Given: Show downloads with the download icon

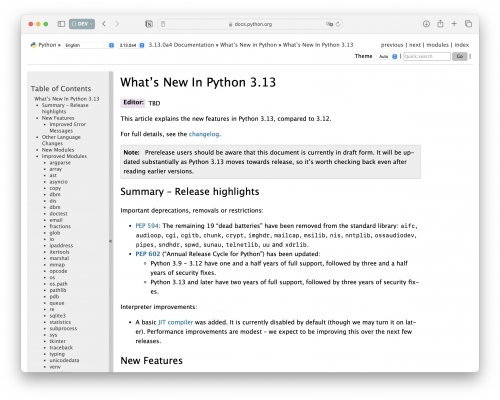Looking at the screenshot, I should tap(426, 24).
